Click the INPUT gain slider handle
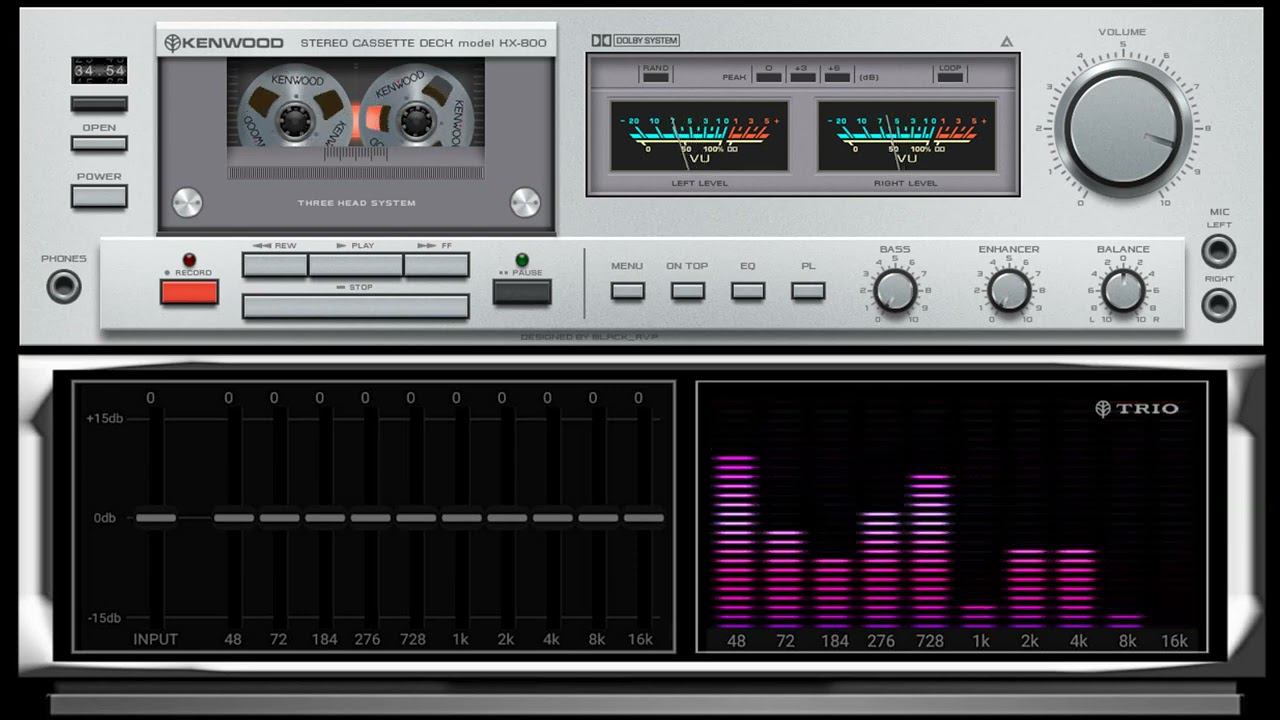The width and height of the screenshot is (1280, 720). (x=156, y=518)
